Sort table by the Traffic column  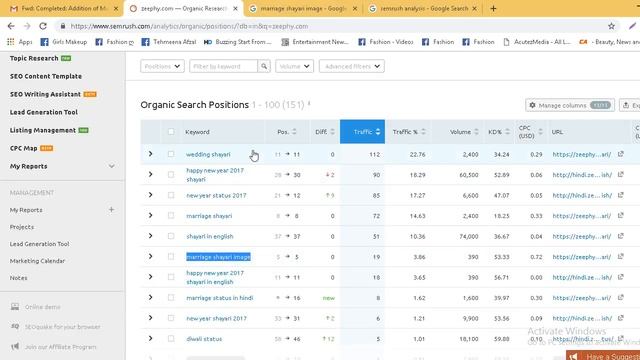tap(362, 131)
